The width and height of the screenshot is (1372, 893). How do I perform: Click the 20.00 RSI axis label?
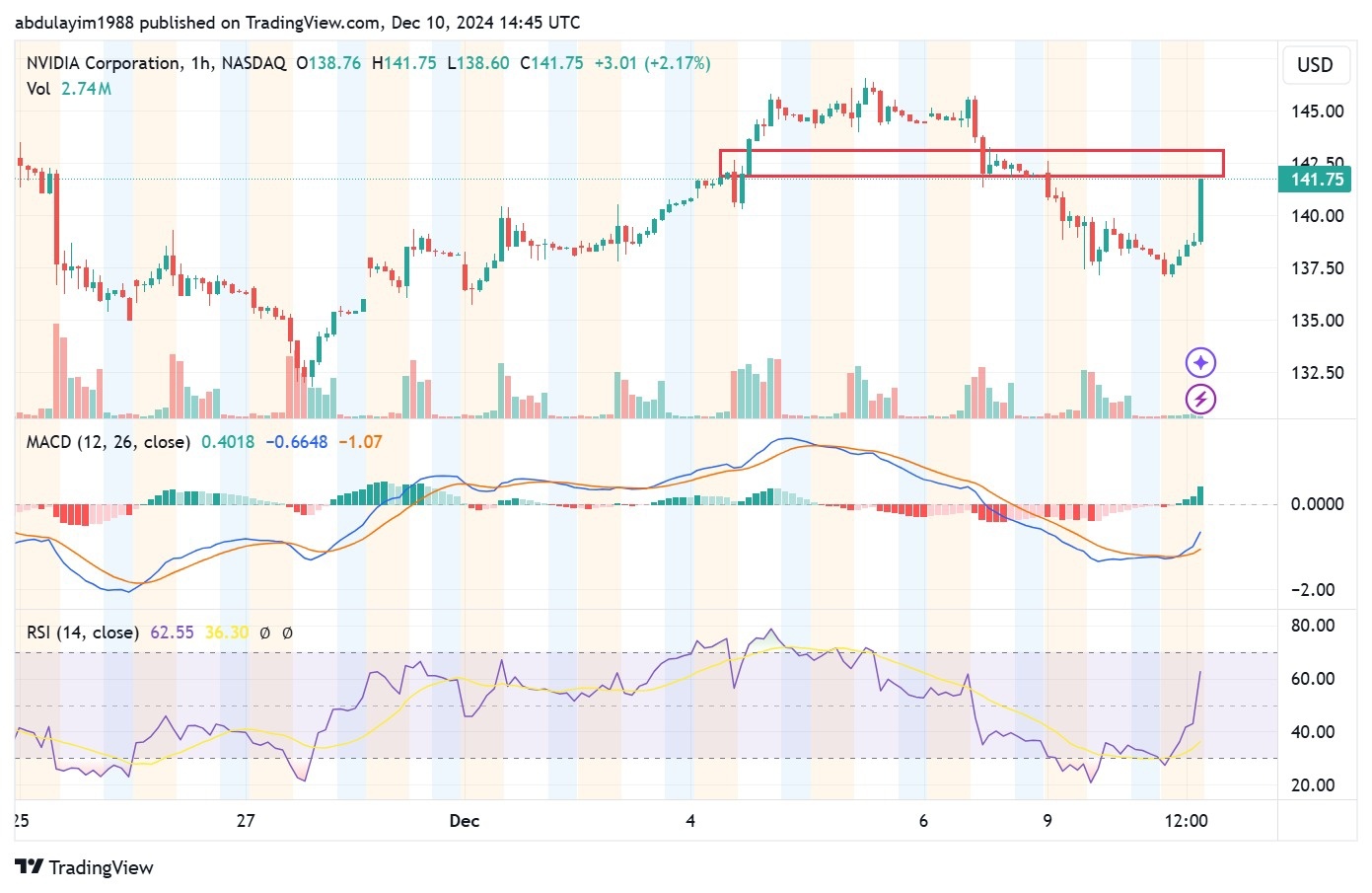point(1313,785)
